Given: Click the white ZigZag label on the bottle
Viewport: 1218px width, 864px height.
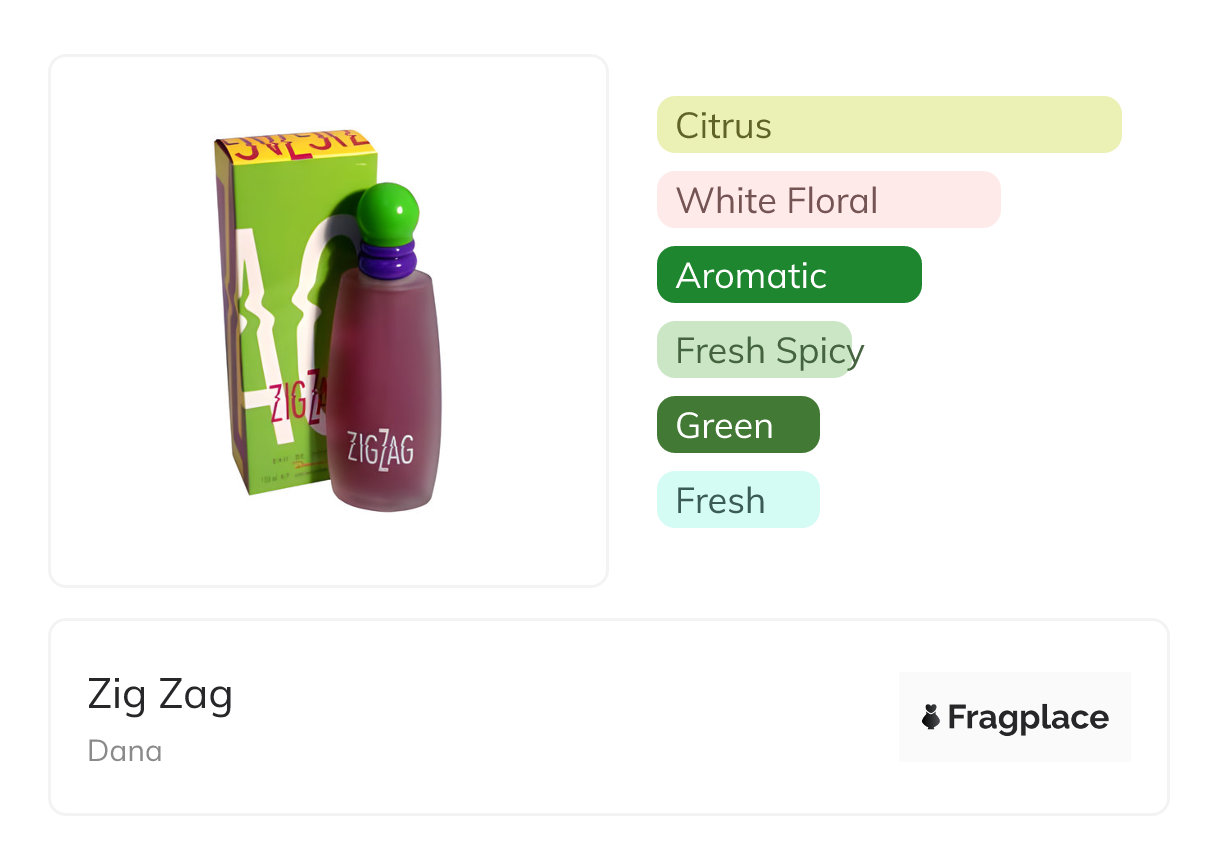Looking at the screenshot, I should (x=380, y=446).
